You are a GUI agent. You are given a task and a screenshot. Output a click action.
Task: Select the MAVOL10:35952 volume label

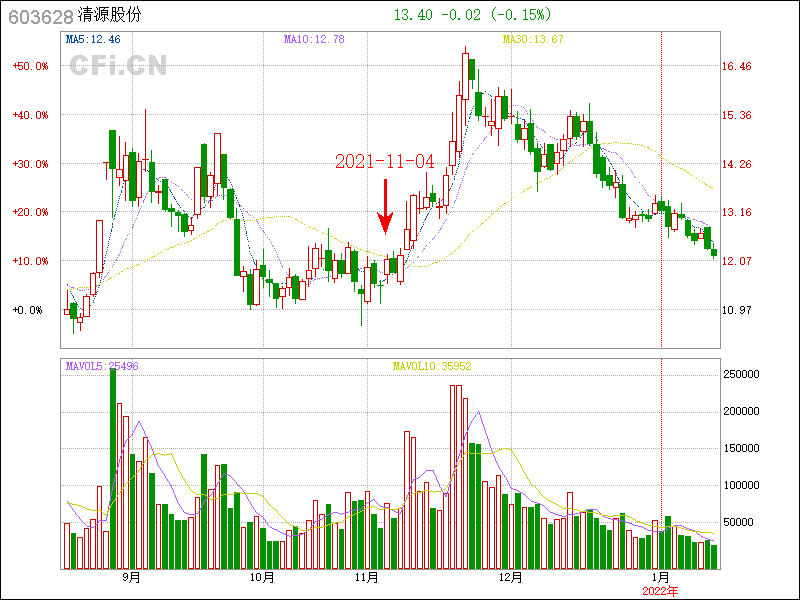point(431,366)
